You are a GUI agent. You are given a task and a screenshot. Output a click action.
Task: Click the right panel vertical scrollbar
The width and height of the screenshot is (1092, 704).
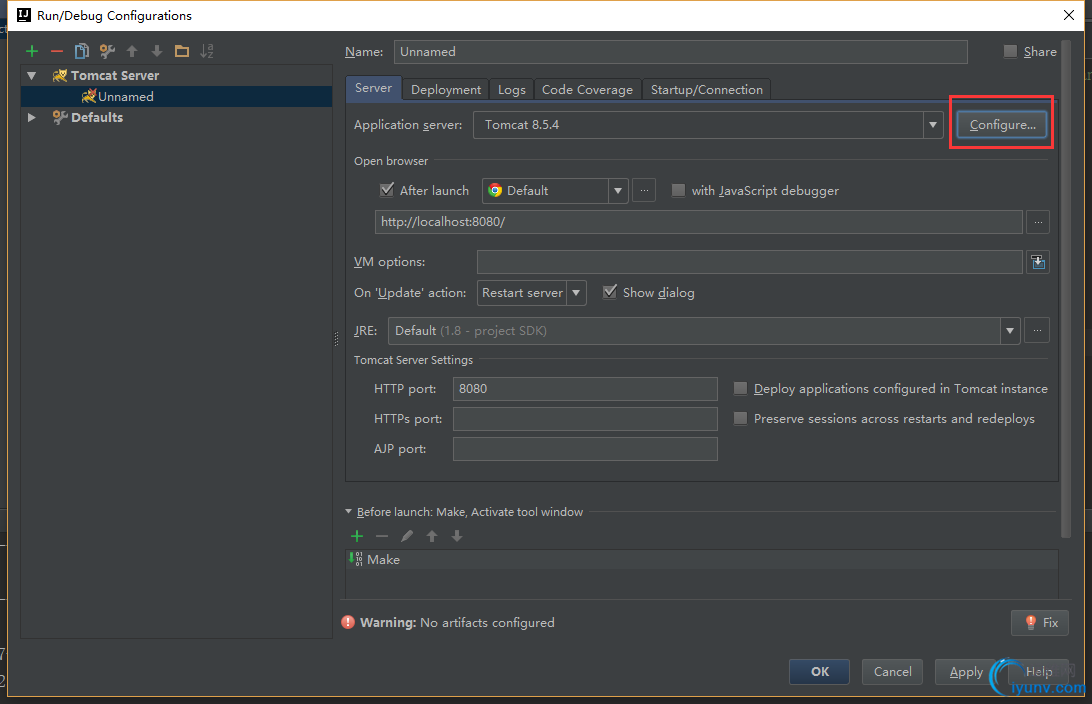coord(1066,289)
